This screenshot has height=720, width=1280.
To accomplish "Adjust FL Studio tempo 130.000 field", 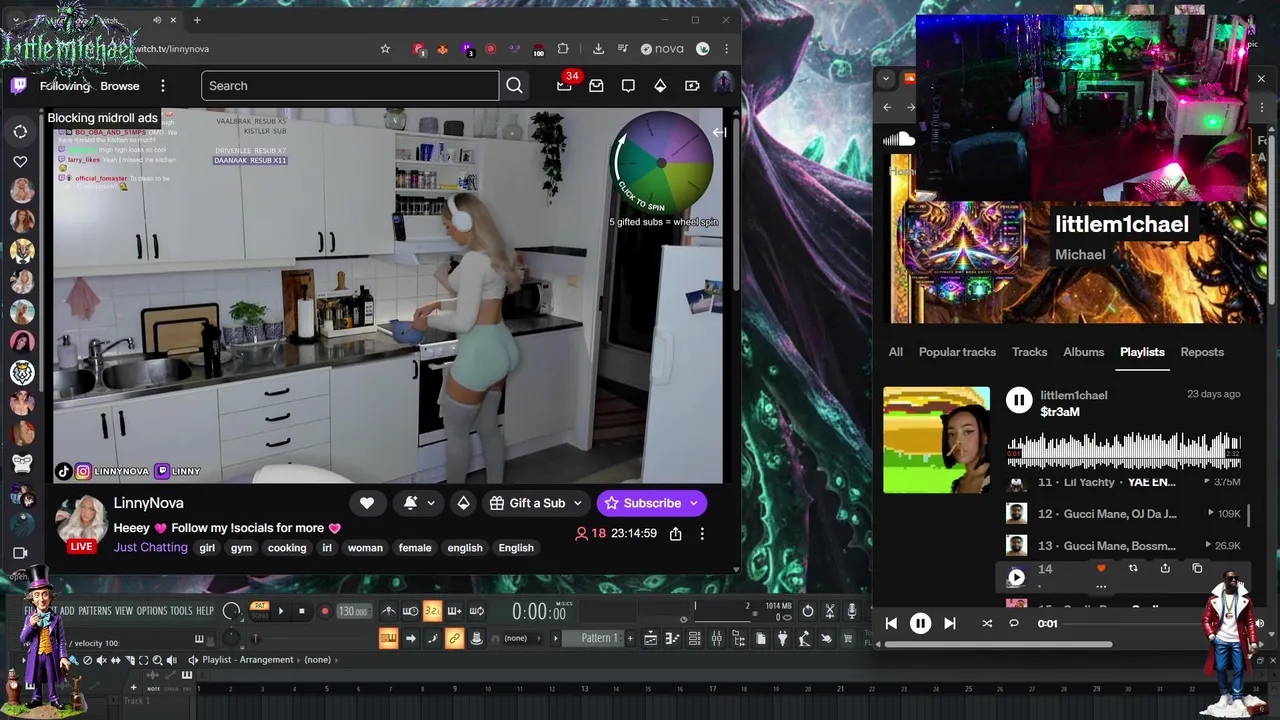I will tap(353, 611).
